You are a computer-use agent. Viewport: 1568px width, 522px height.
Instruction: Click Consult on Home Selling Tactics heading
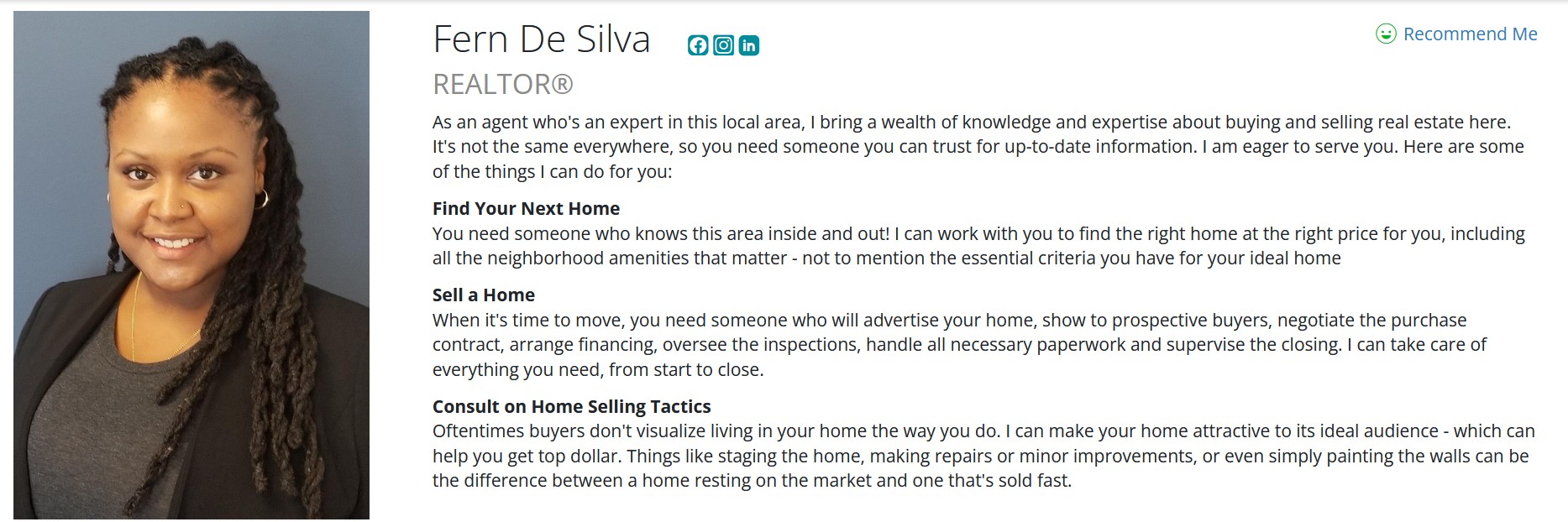[x=571, y=406]
